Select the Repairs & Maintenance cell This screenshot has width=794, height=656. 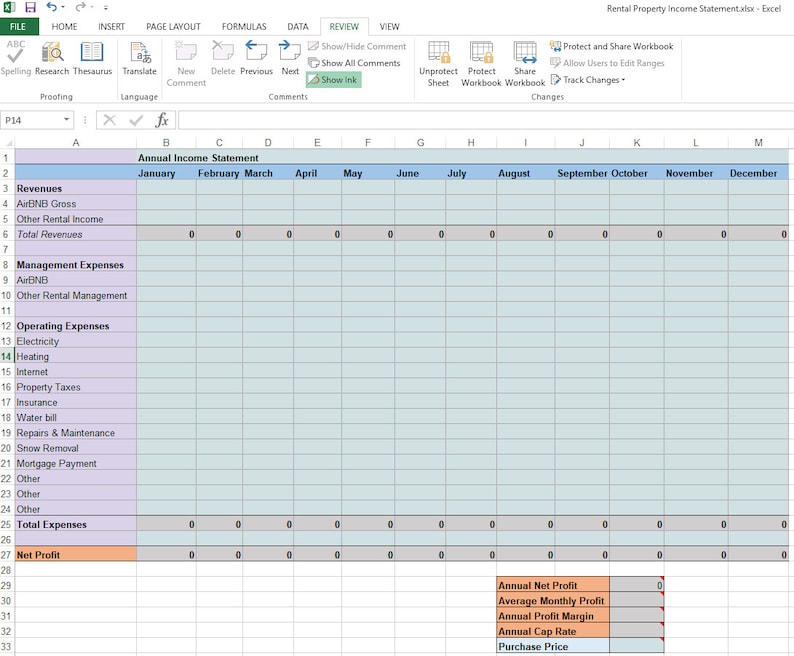tap(75, 433)
